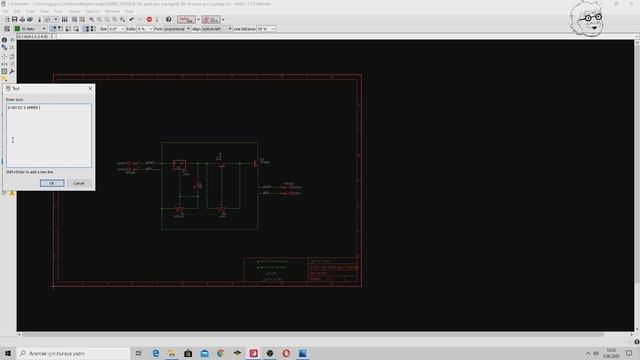Open the Draw menu
The image size is (640, 360).
31,11
